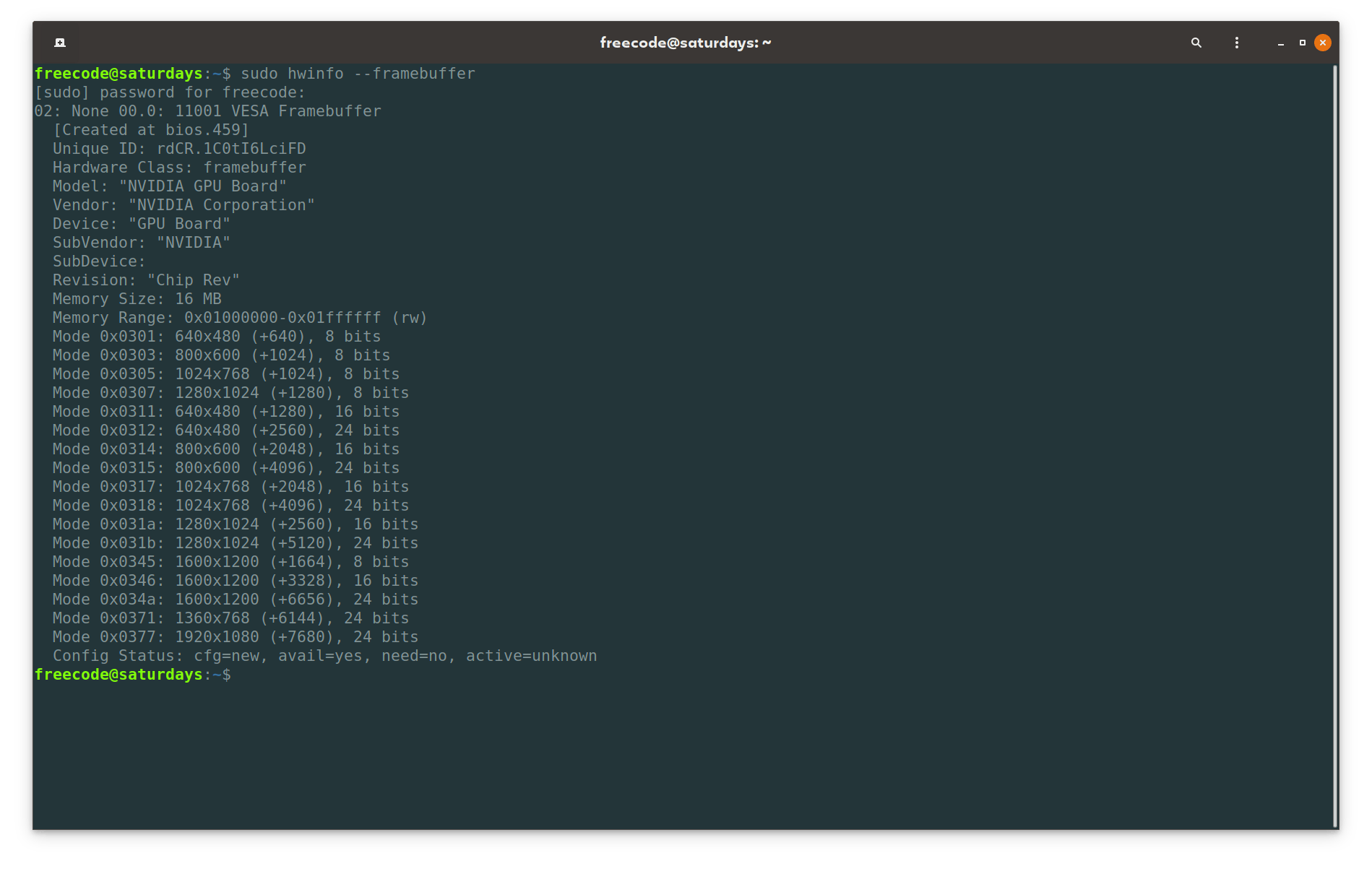The image size is (1372, 874).
Task: Click the Vendor NVIDIA Corporation line
Action: pyautogui.click(x=184, y=205)
